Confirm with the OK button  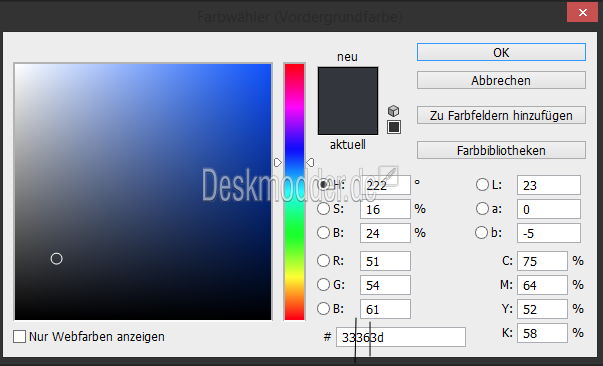(501, 52)
